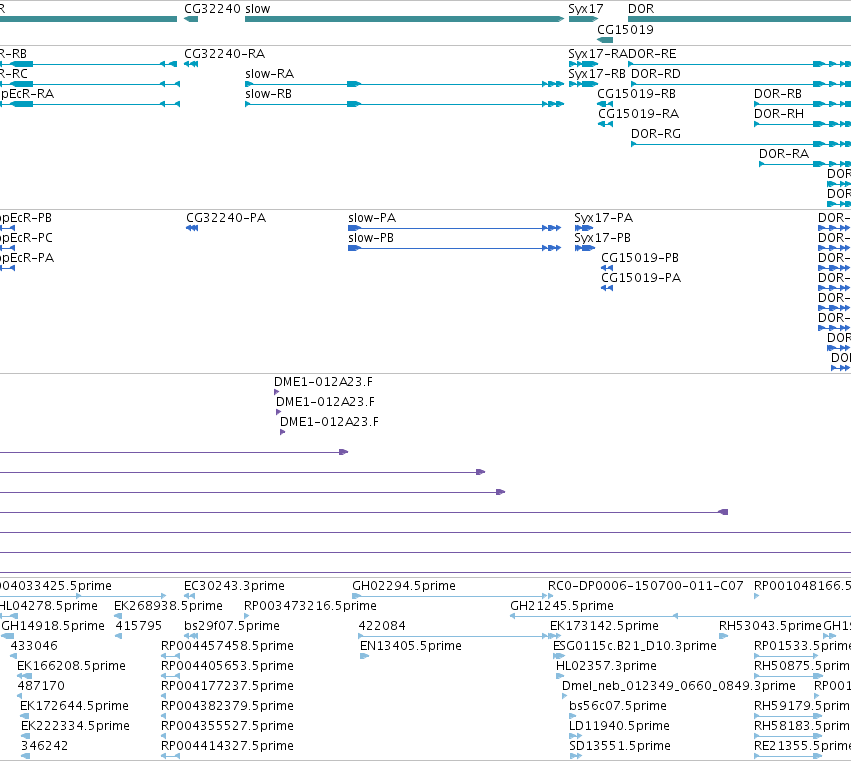
Task: Select the DOR-RB transcript label
Action: pyautogui.click(x=778, y=94)
